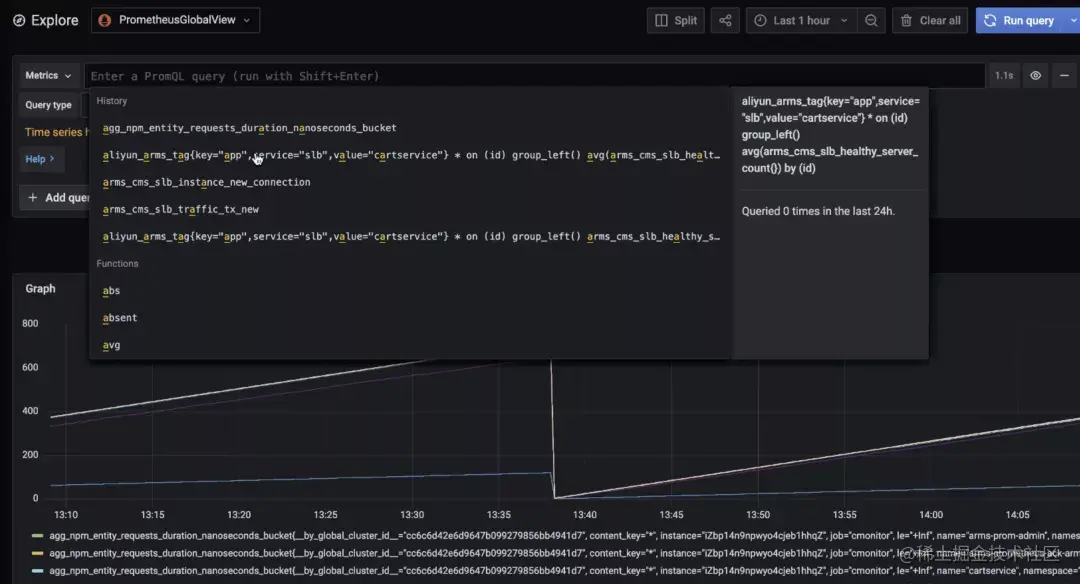The image size is (1080, 584).
Task: Click the Functions section header
Action: tap(117, 264)
